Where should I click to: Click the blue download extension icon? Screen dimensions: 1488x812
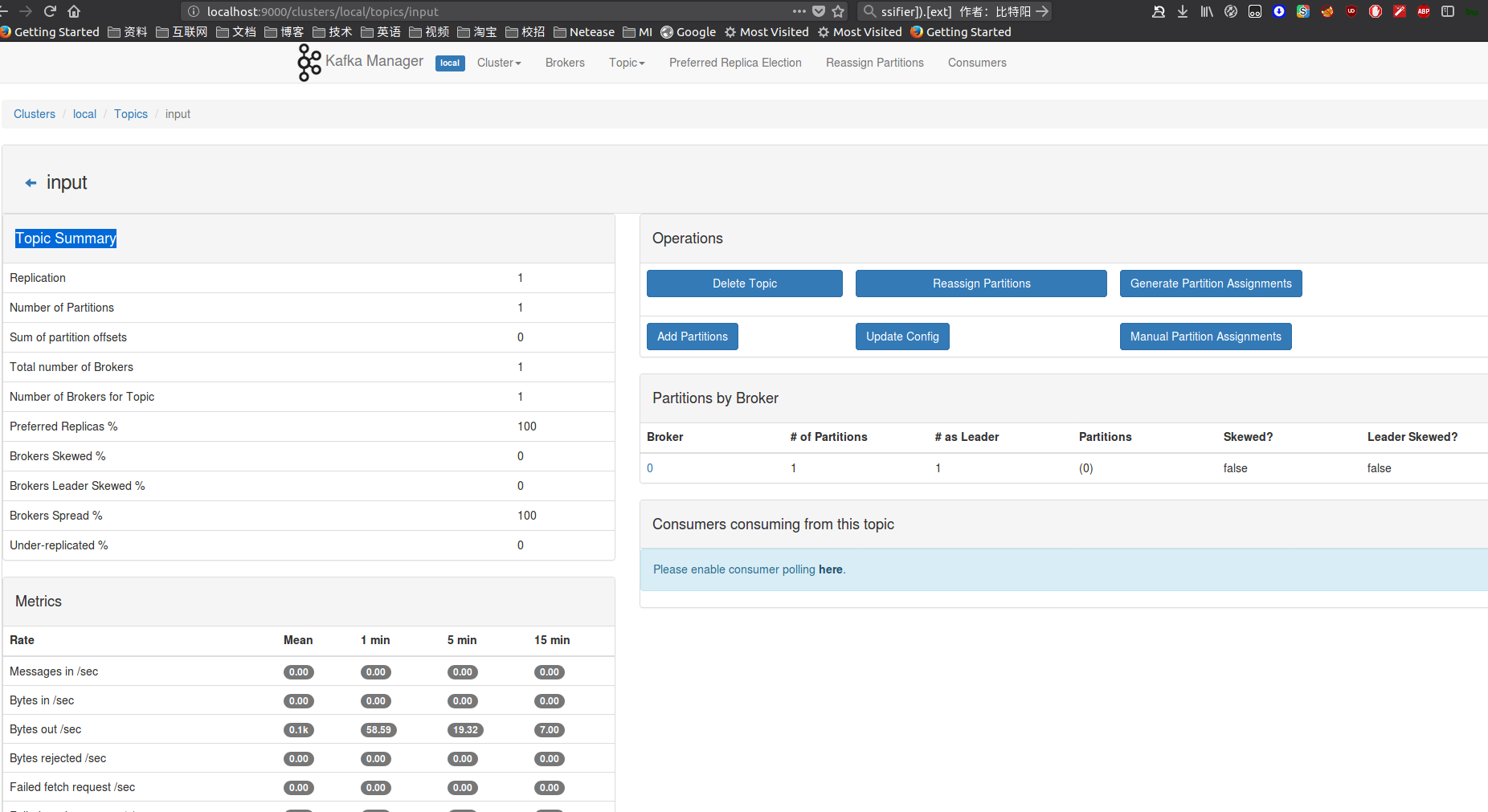tap(1279, 11)
